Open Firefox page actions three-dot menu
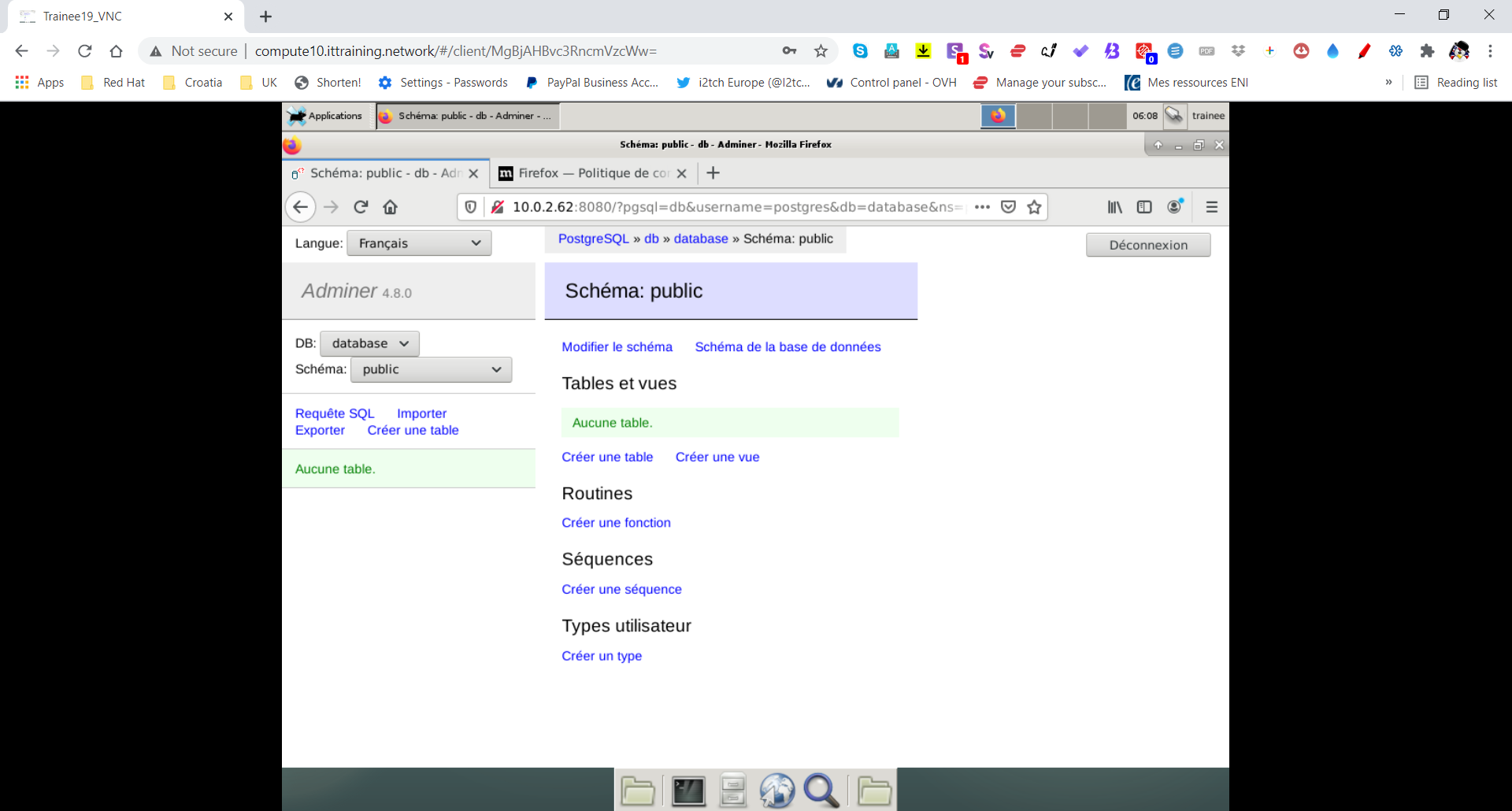This screenshot has height=811, width=1512. 982,207
